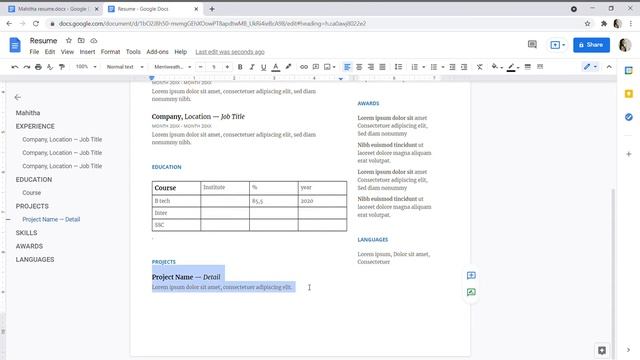Open the File menu
This screenshot has height=360, width=640.
[x=34, y=52]
